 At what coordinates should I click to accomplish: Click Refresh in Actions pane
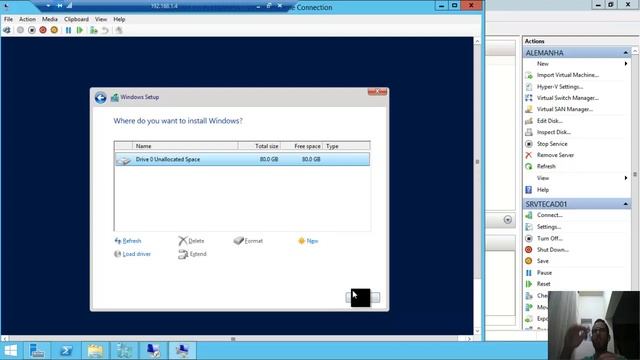click(546, 167)
